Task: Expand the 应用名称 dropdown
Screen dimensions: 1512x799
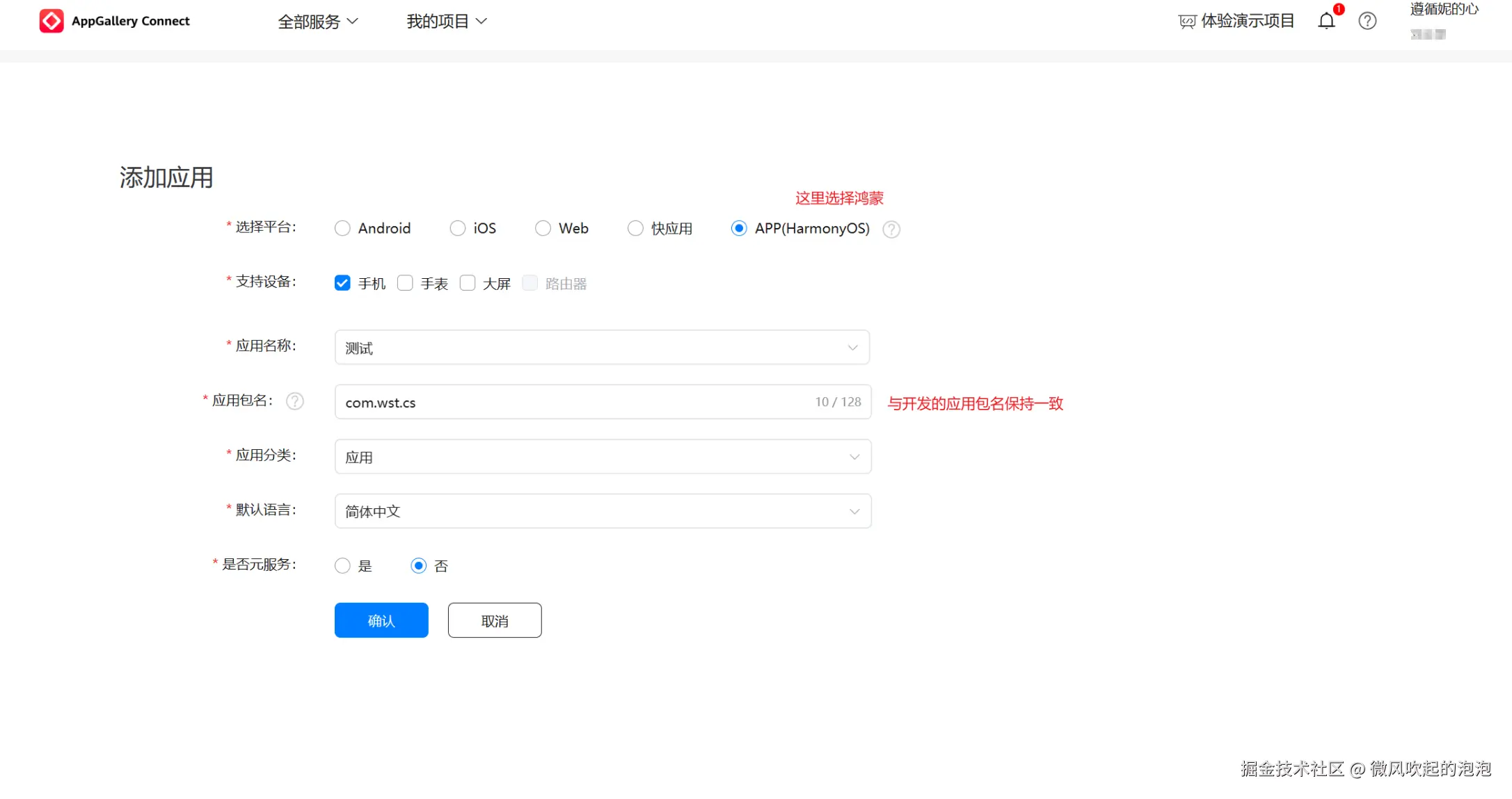Action: tap(602, 347)
